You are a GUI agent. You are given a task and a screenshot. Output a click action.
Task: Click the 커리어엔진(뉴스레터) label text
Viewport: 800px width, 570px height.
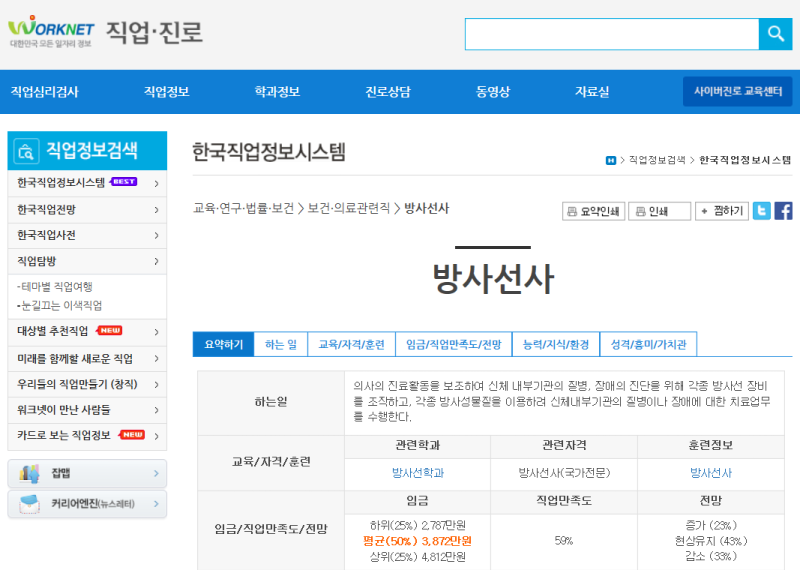pyautogui.click(x=93, y=504)
